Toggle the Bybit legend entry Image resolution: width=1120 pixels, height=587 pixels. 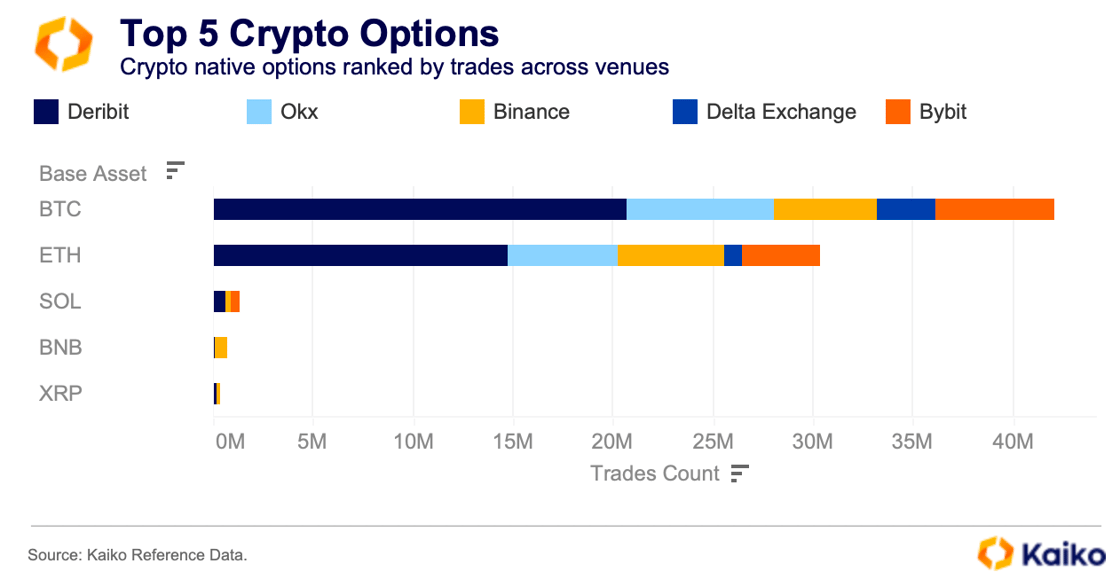tap(942, 111)
